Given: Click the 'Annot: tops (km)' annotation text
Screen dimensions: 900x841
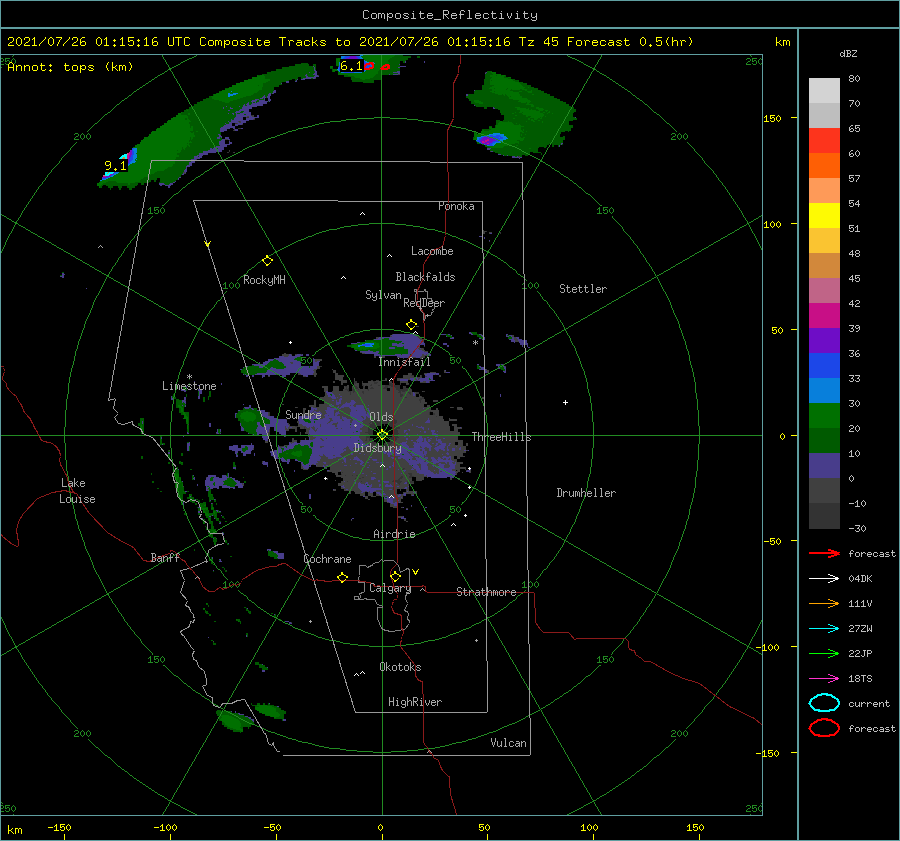Looking at the screenshot, I should [70, 67].
